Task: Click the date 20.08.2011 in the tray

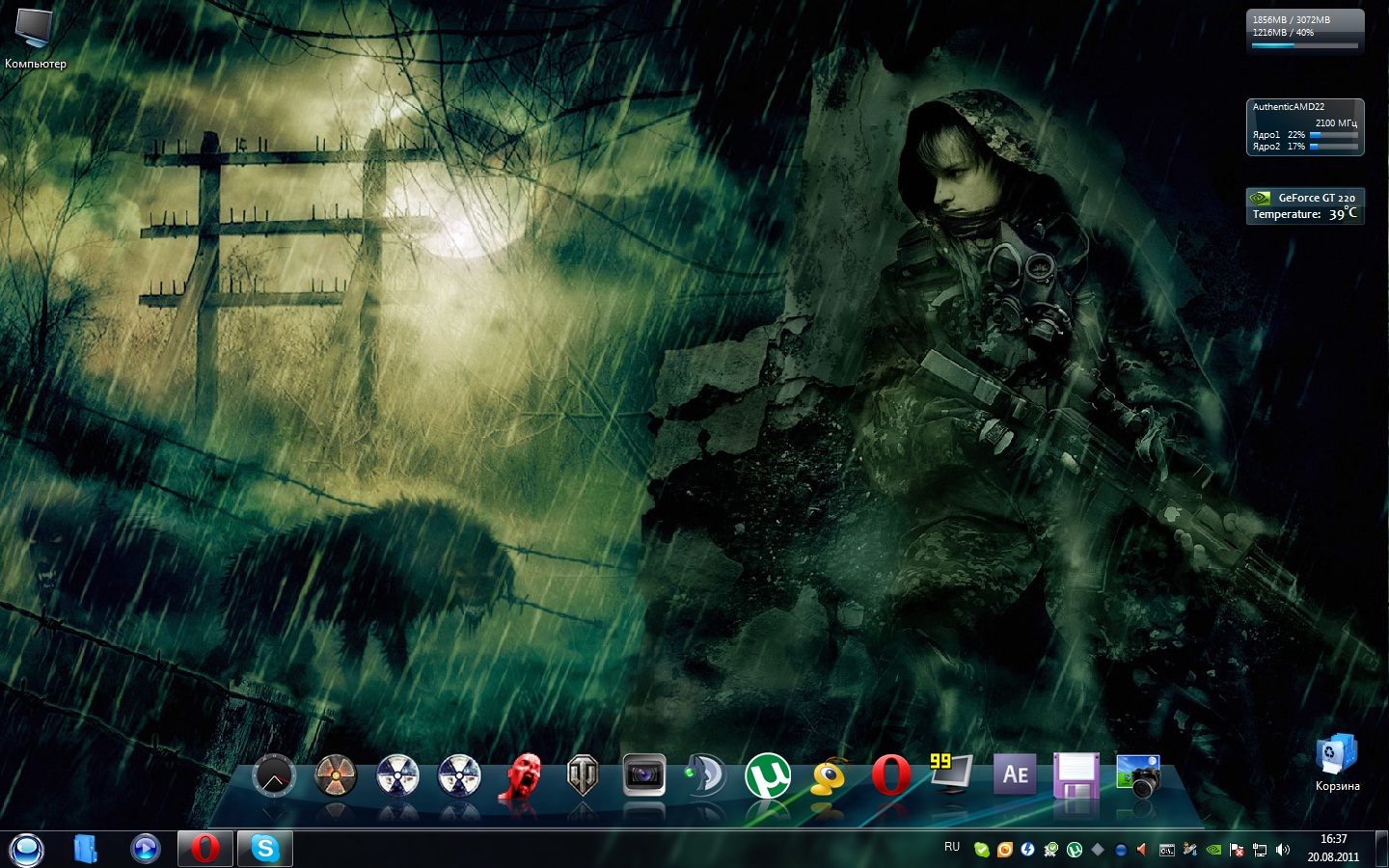Action: (1334, 856)
